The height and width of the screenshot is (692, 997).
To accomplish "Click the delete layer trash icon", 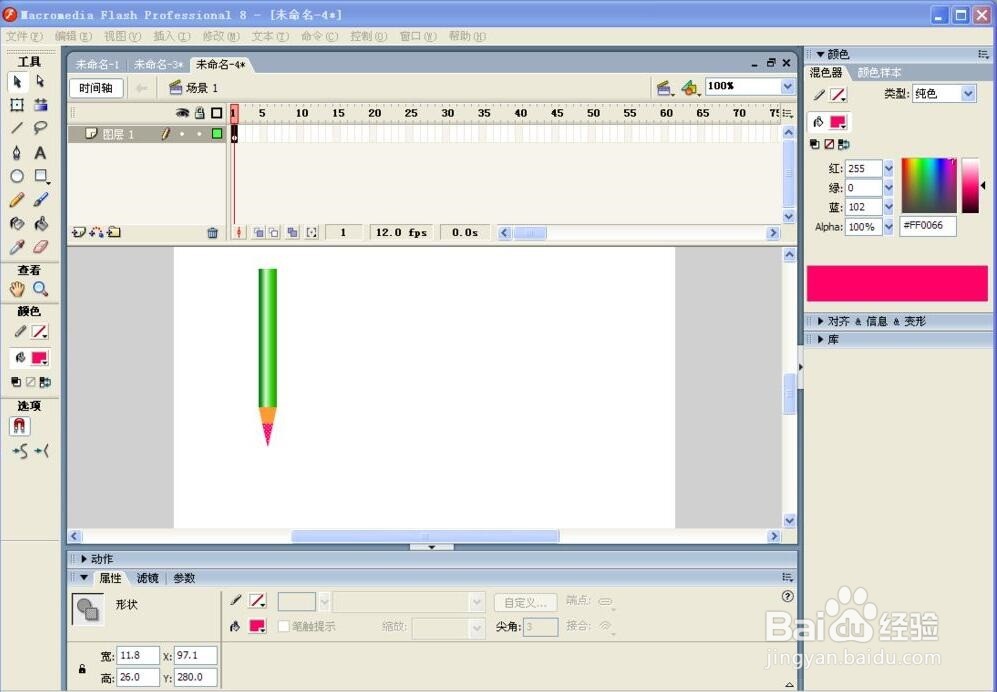I will [212, 233].
